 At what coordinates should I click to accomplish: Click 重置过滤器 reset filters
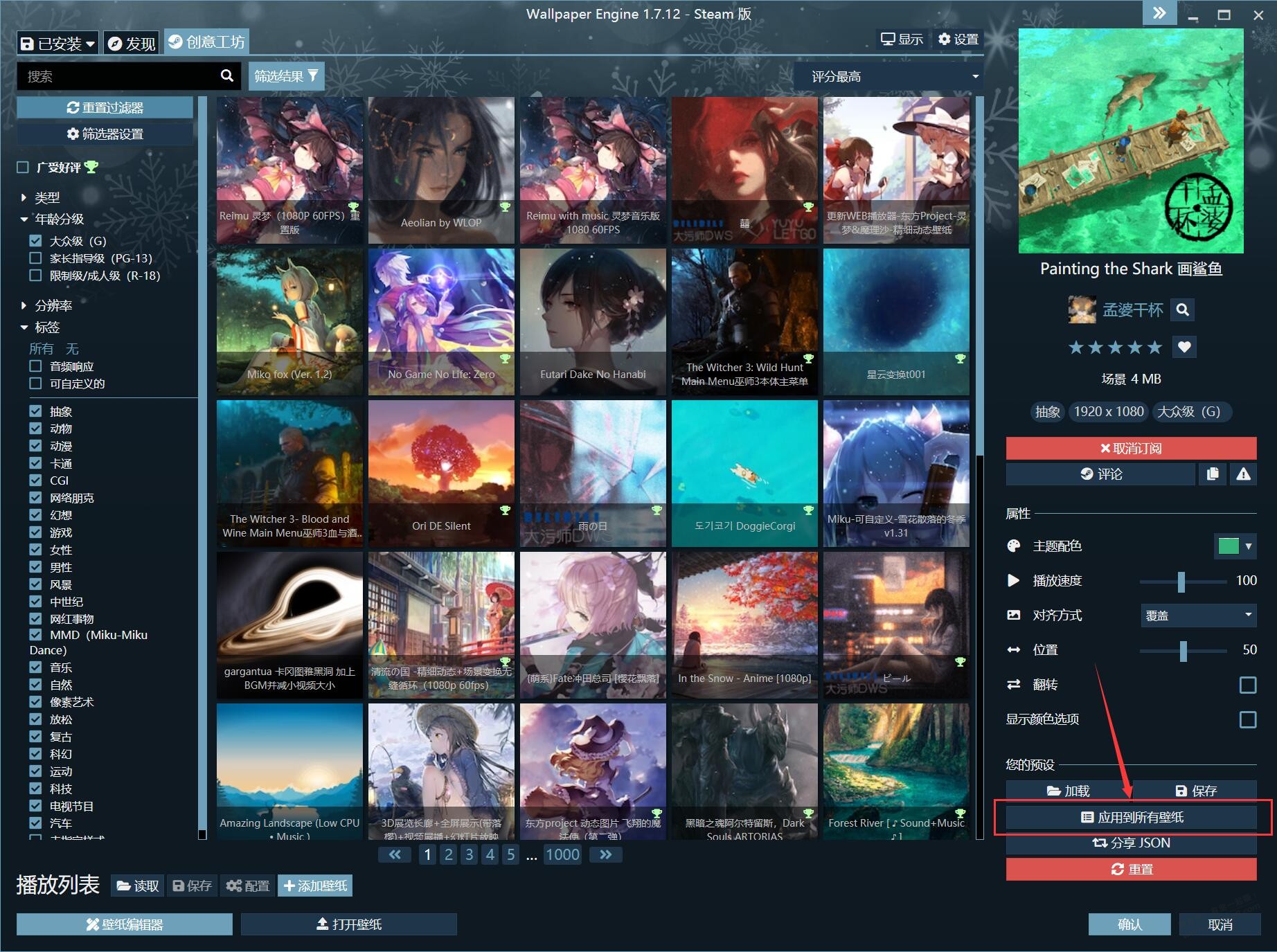click(x=105, y=107)
